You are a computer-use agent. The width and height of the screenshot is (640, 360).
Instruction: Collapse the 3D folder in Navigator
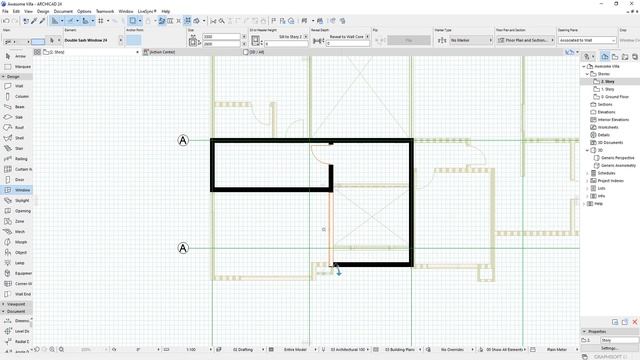pos(587,150)
